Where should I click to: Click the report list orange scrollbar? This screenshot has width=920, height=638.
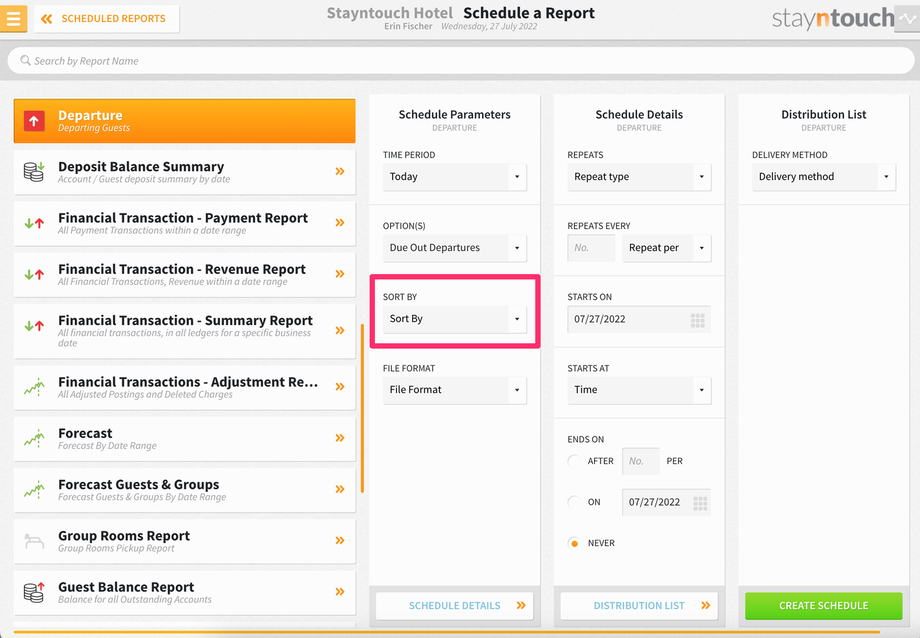coord(363,408)
